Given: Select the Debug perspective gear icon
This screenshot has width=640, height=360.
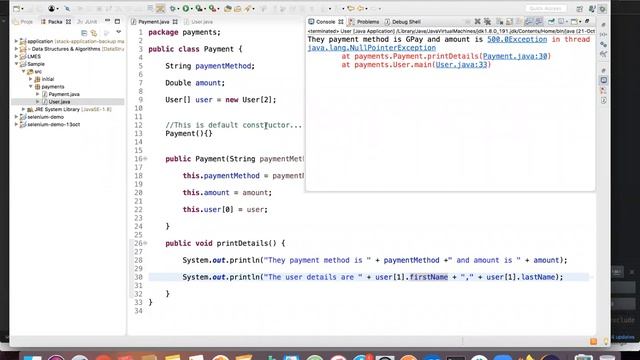Looking at the screenshot, I should (602, 9).
